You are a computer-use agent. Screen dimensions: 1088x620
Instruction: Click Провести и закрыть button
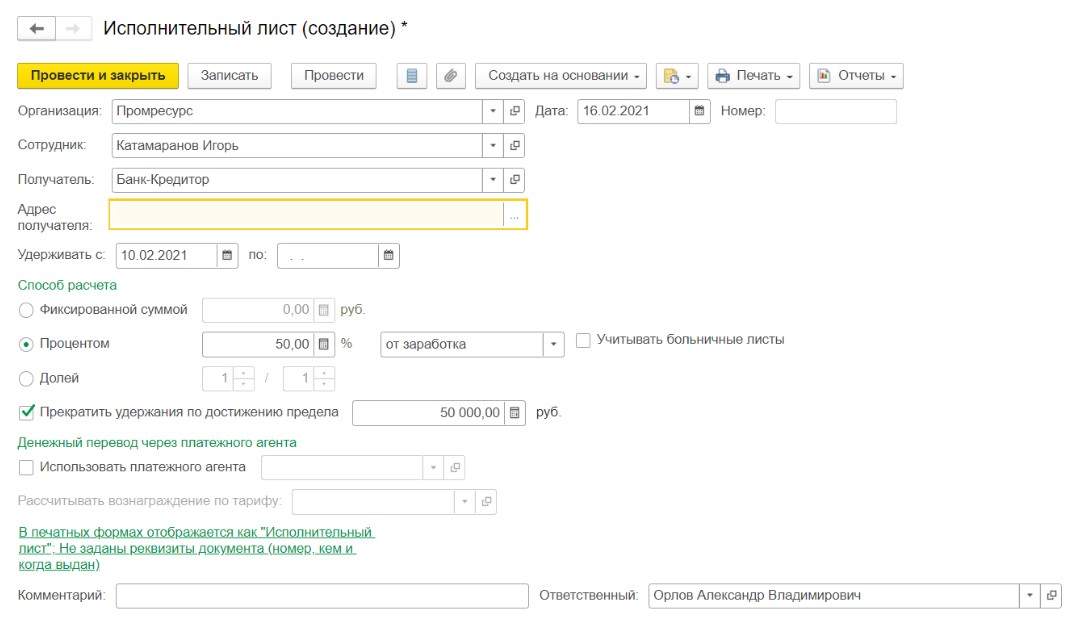pos(98,76)
